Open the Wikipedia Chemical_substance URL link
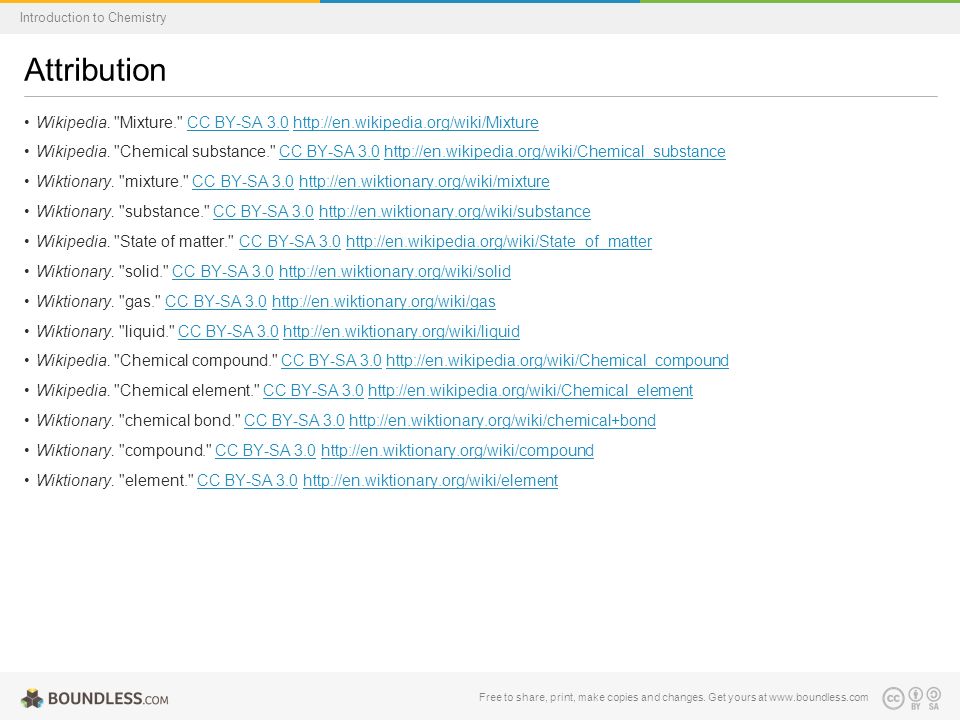960x720 pixels. coord(555,151)
